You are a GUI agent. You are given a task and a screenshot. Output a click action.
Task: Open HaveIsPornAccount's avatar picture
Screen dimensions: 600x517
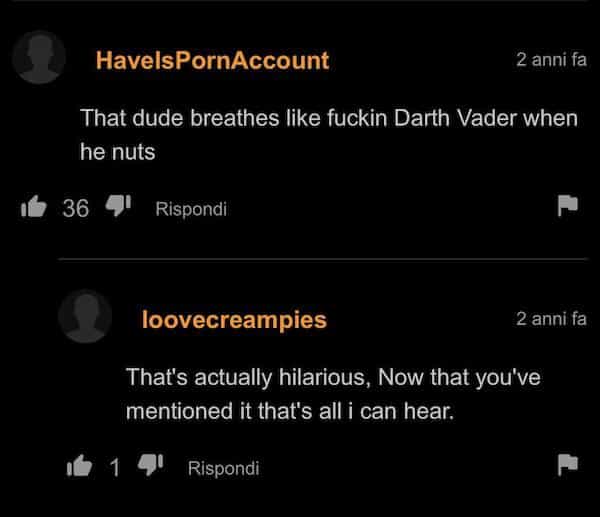39,57
